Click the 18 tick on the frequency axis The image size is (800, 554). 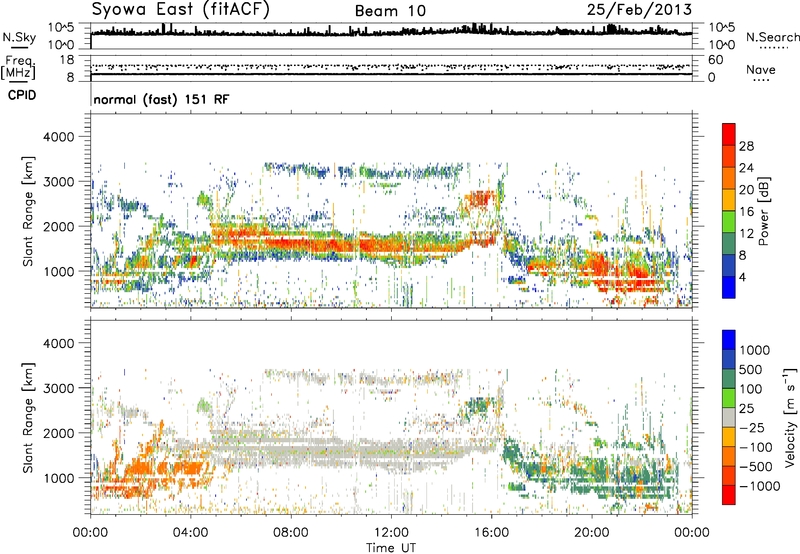point(67,60)
